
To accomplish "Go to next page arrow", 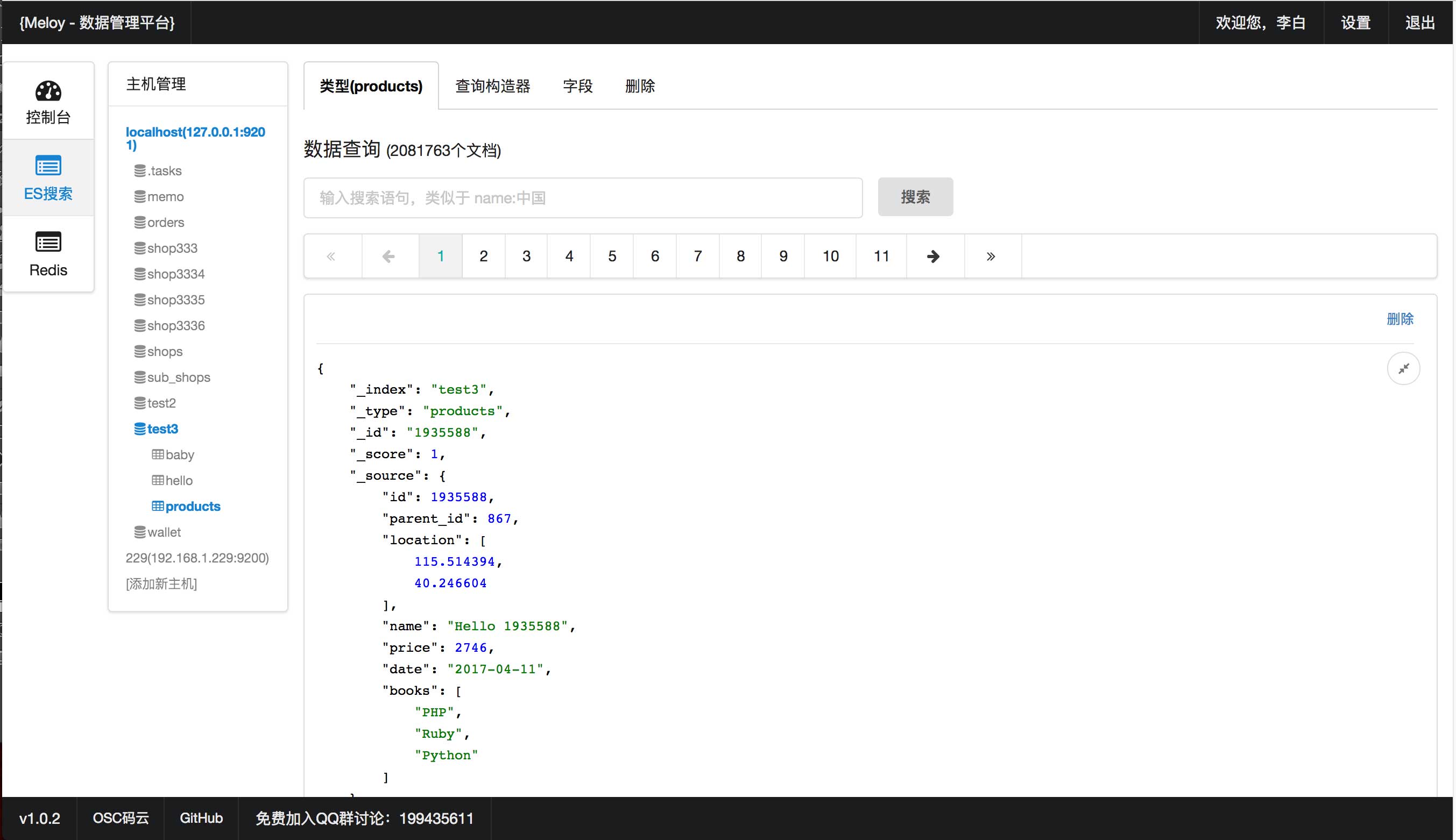I will (934, 256).
